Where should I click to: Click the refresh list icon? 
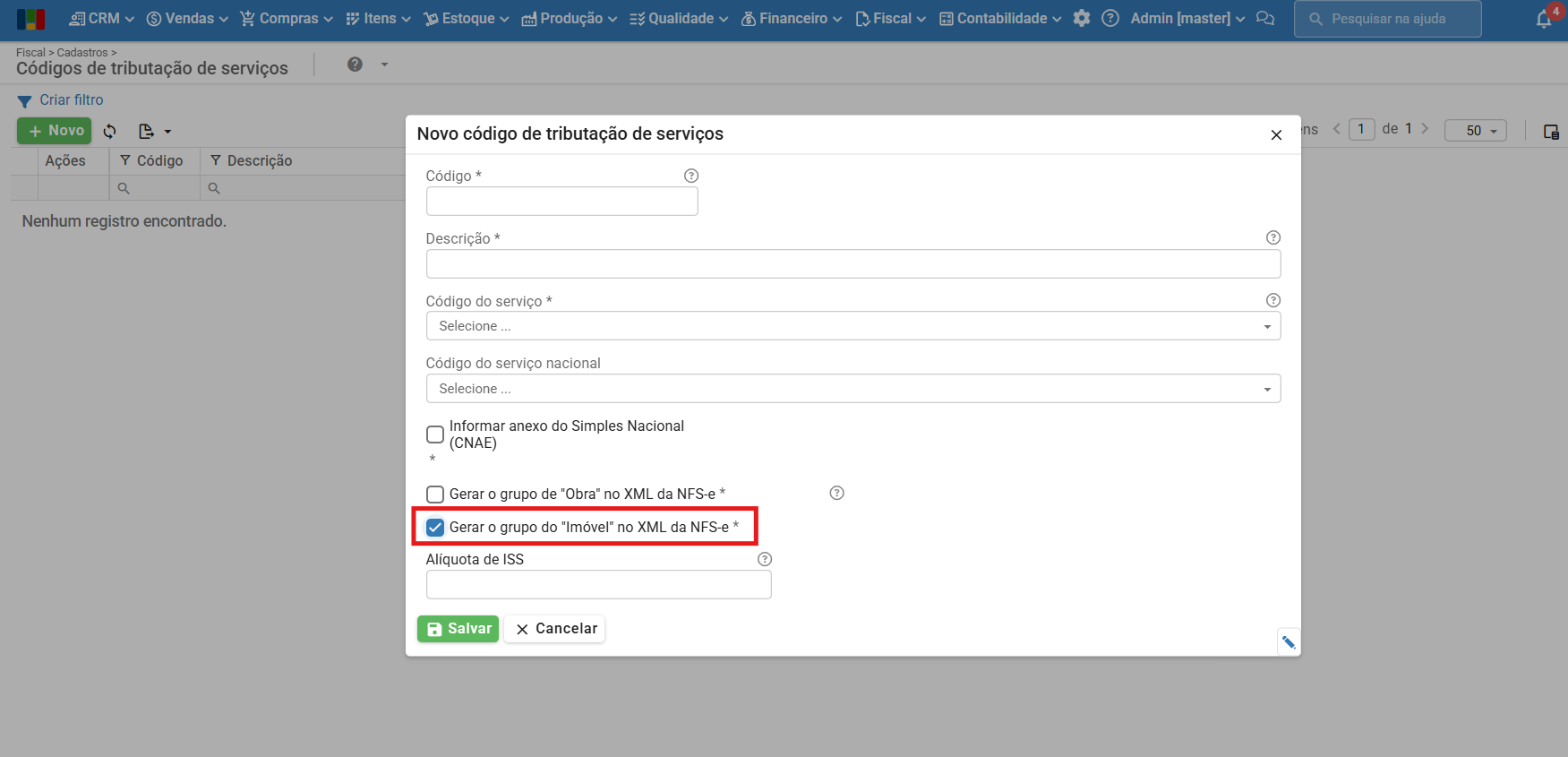coord(110,131)
